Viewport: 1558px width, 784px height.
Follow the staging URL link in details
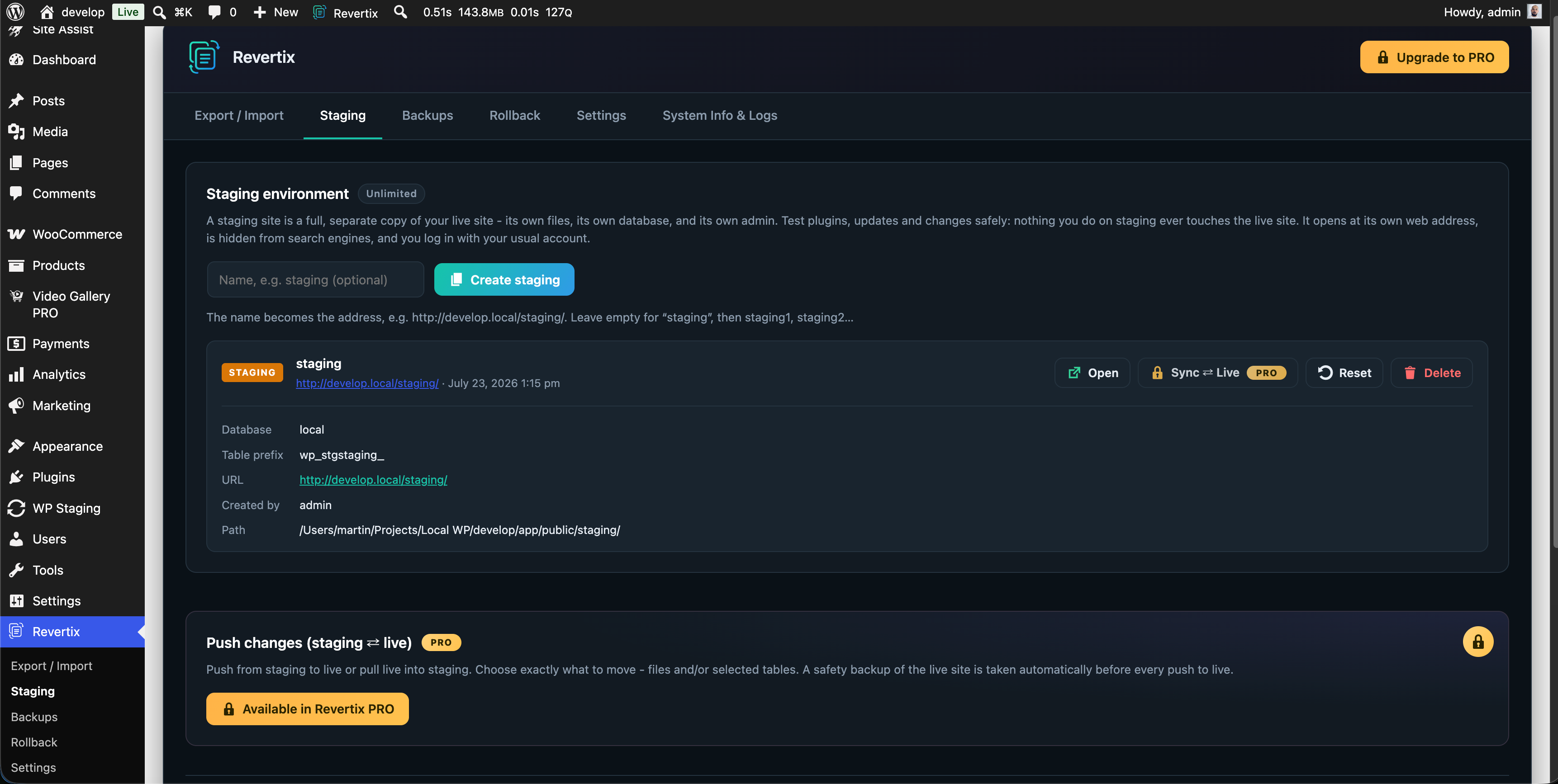[x=373, y=479]
